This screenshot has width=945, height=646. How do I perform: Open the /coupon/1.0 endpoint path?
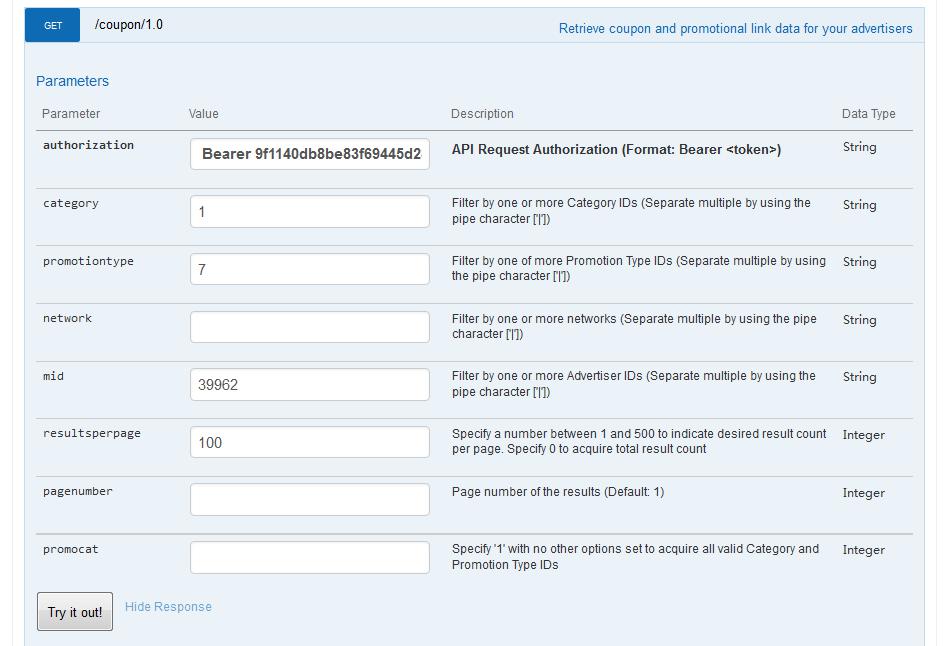(x=129, y=25)
